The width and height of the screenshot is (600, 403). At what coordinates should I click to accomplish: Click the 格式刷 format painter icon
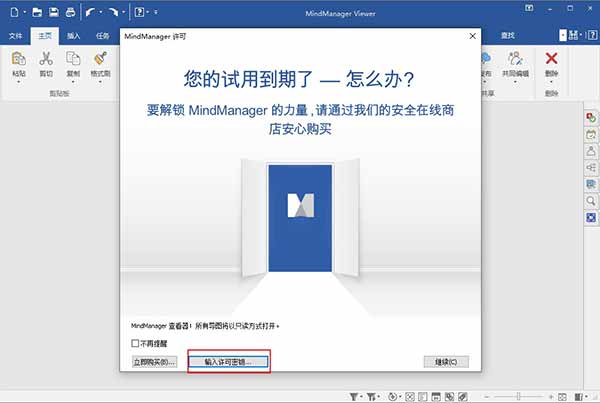100,59
